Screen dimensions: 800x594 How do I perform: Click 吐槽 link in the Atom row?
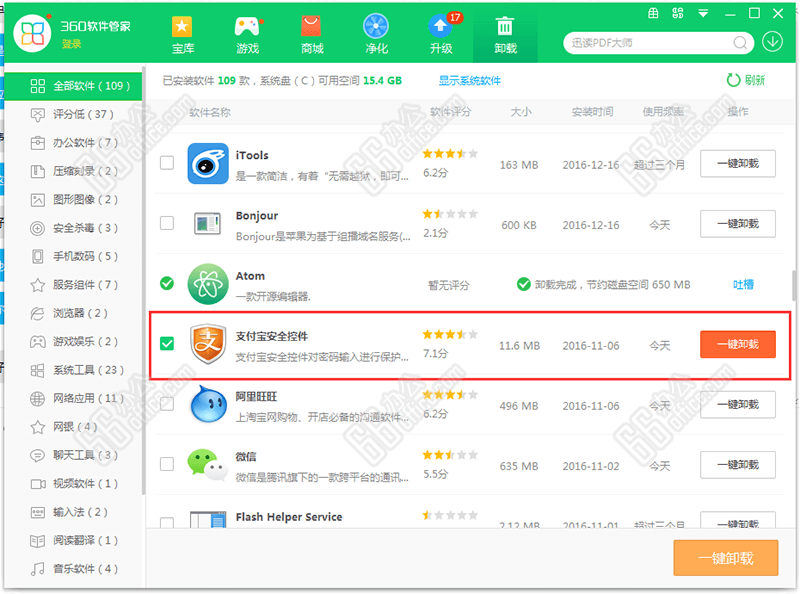(x=743, y=284)
